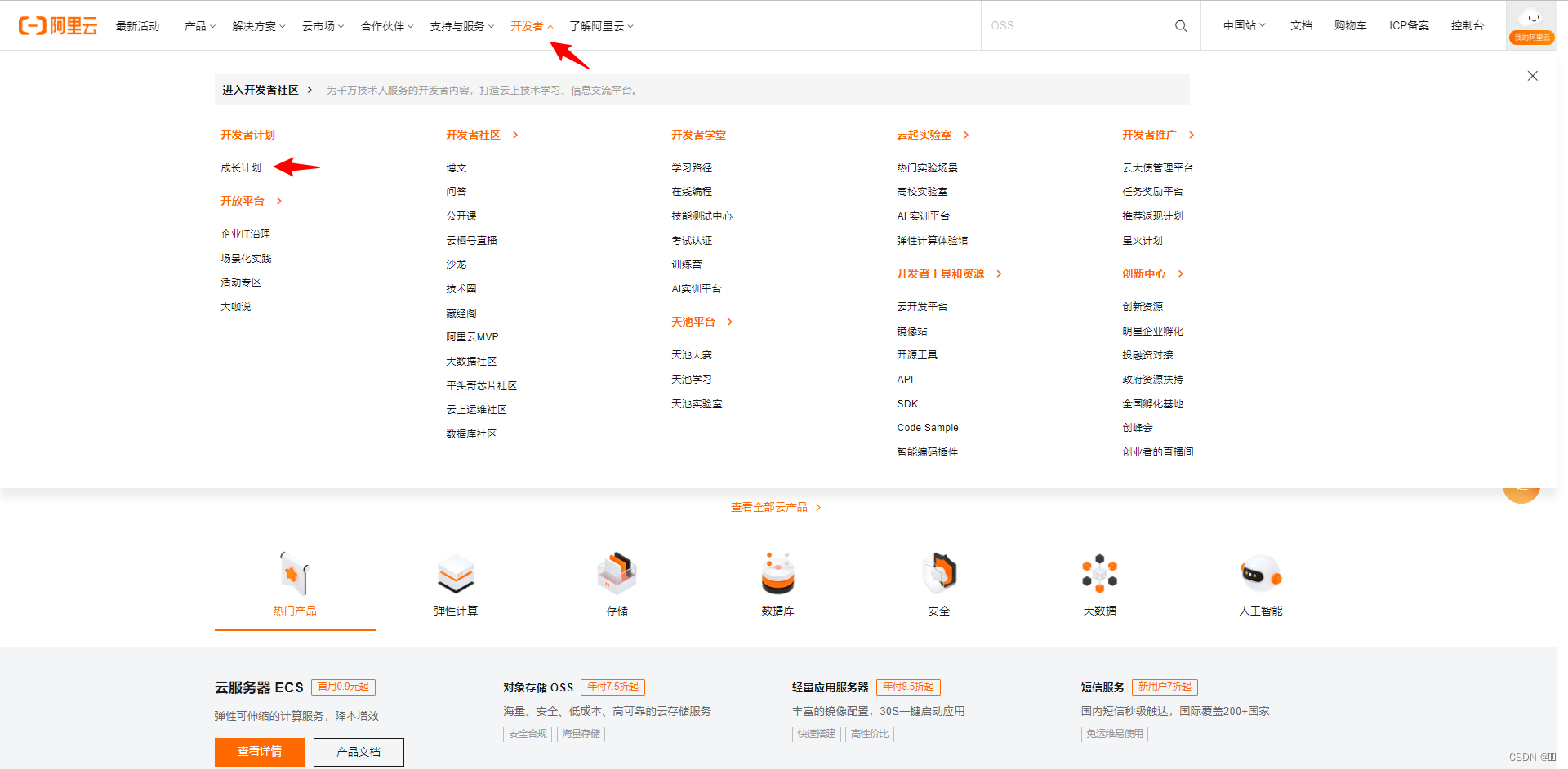Open ICP备案 in the top bar
This screenshot has width=1568, height=769.
point(1410,26)
